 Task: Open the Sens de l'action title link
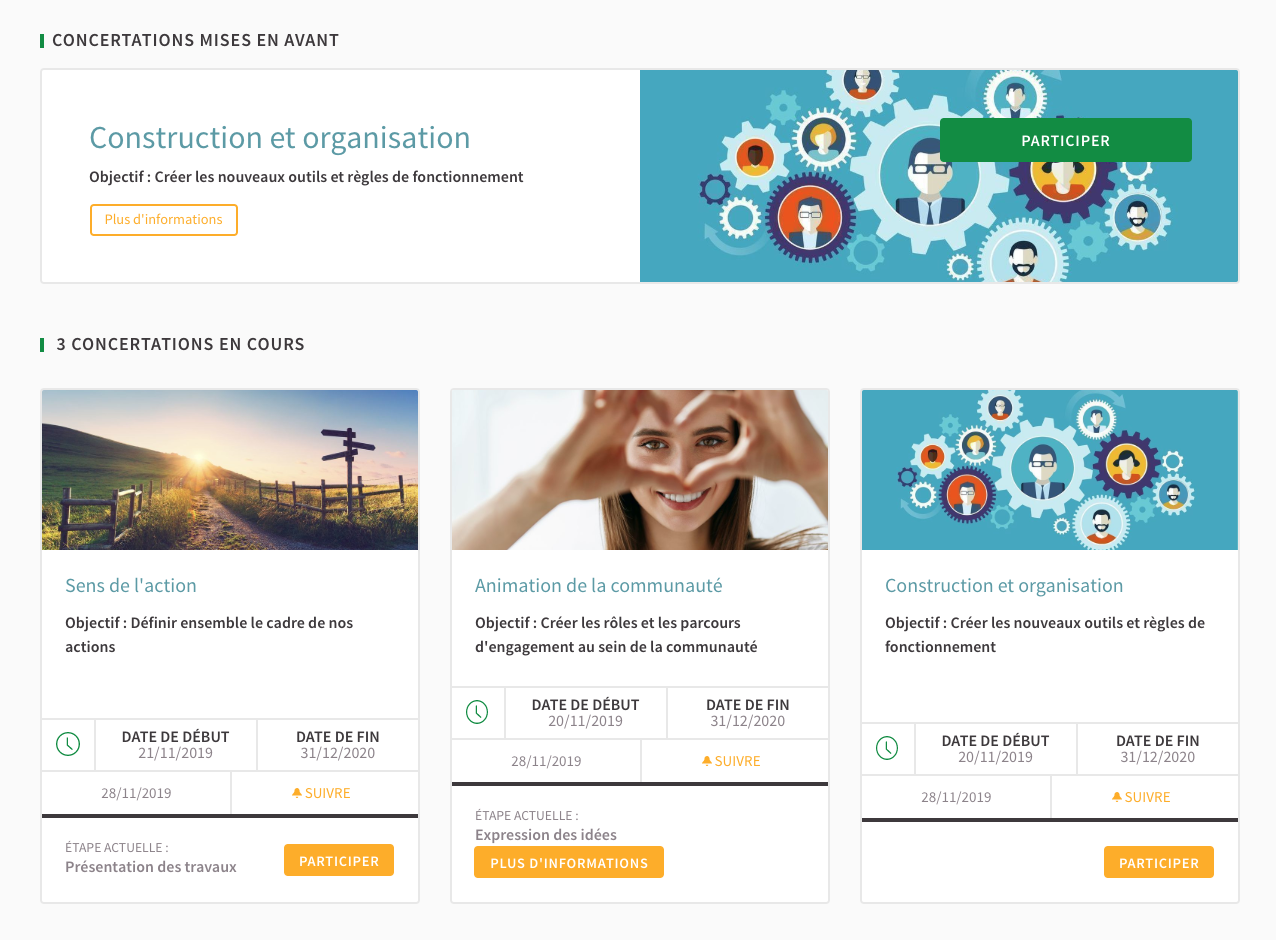[x=131, y=585]
